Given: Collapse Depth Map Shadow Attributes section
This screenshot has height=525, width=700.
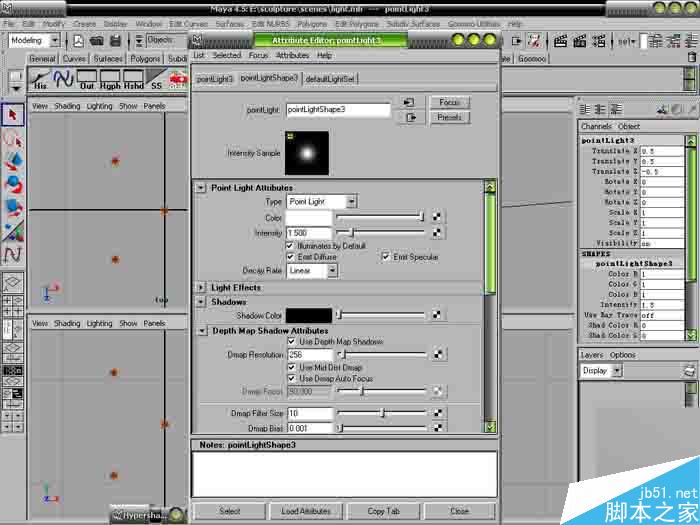Looking at the screenshot, I should (x=202, y=331).
